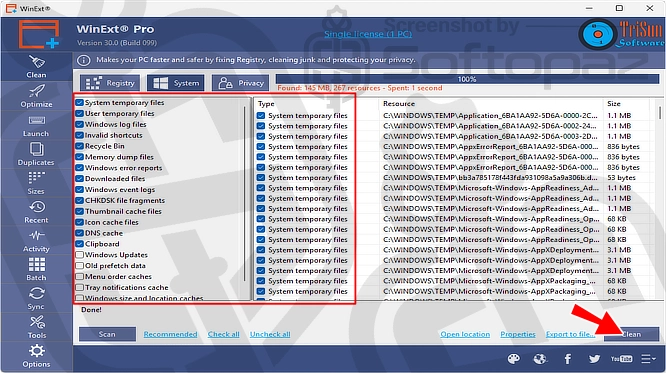This screenshot has width=666, height=373.
Task: Open the Recent section
Action: [x=36, y=212]
